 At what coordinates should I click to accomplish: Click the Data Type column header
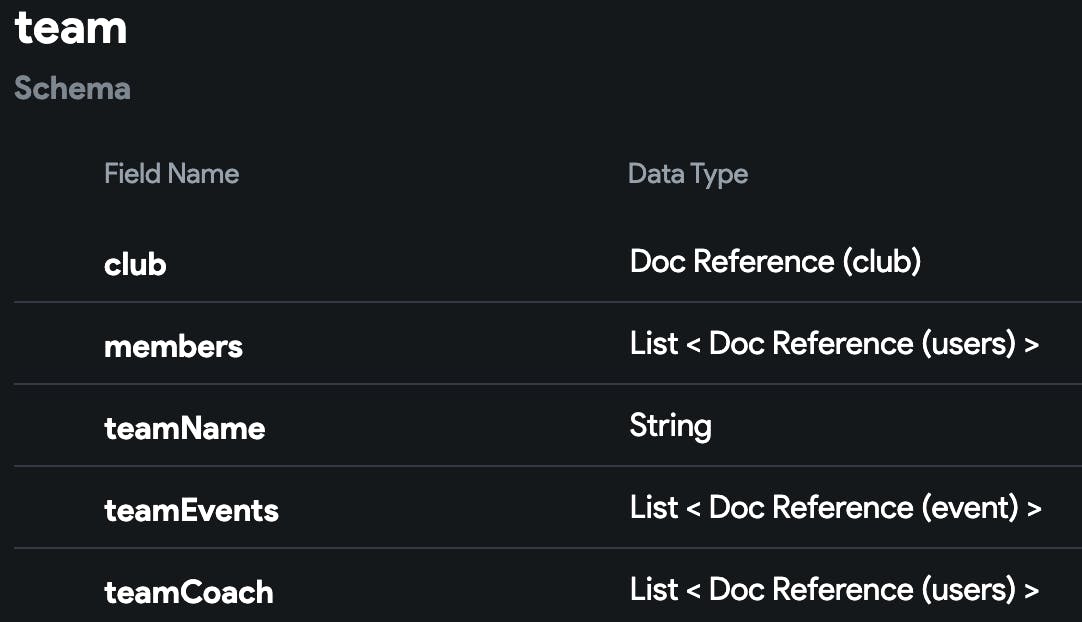click(687, 174)
